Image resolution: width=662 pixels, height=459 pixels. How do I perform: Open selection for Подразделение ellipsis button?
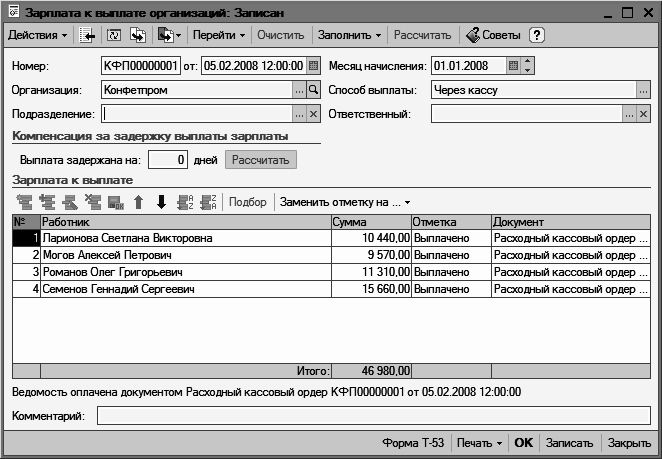click(x=299, y=114)
